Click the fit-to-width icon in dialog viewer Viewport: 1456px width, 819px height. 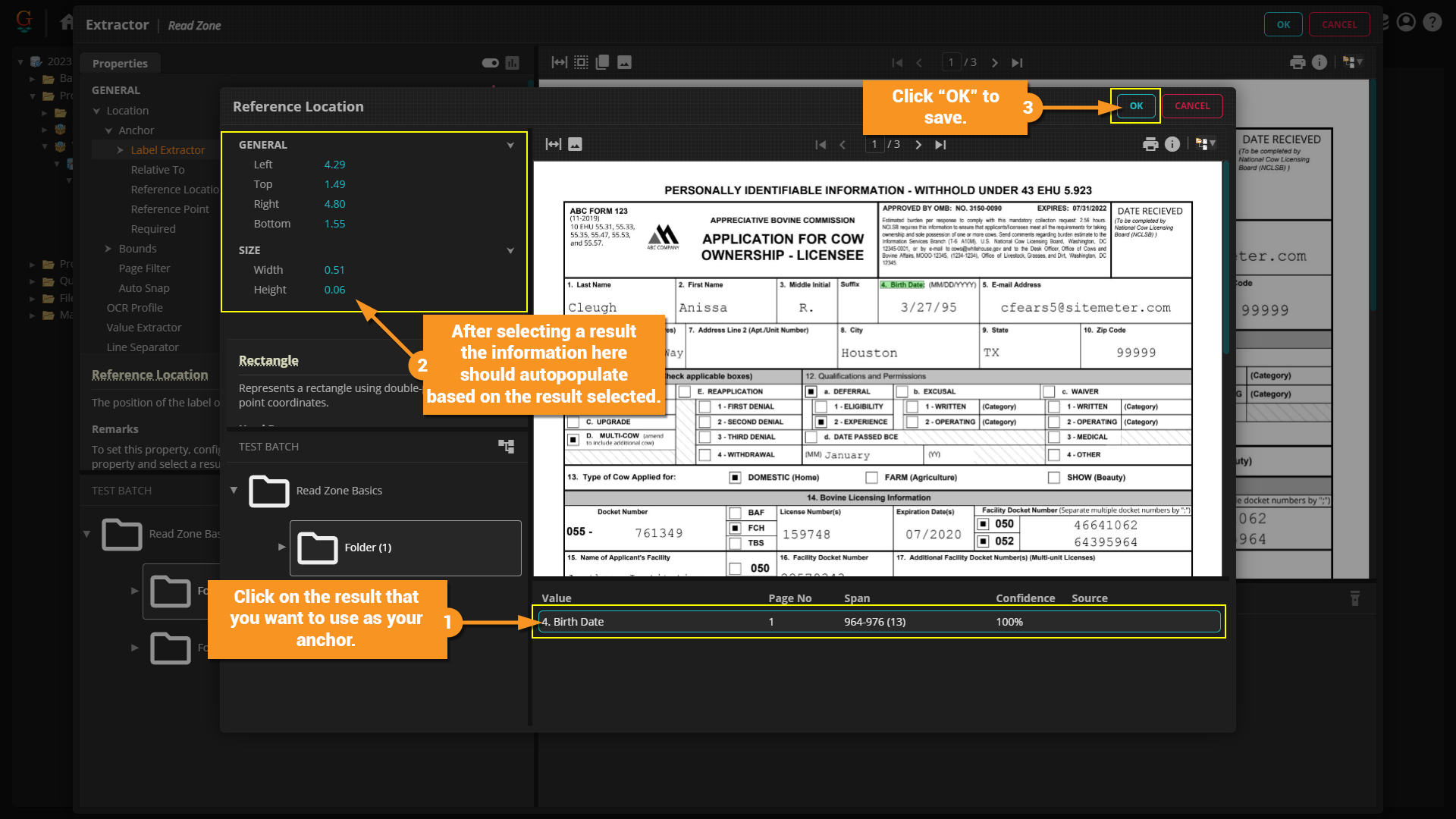click(x=554, y=144)
